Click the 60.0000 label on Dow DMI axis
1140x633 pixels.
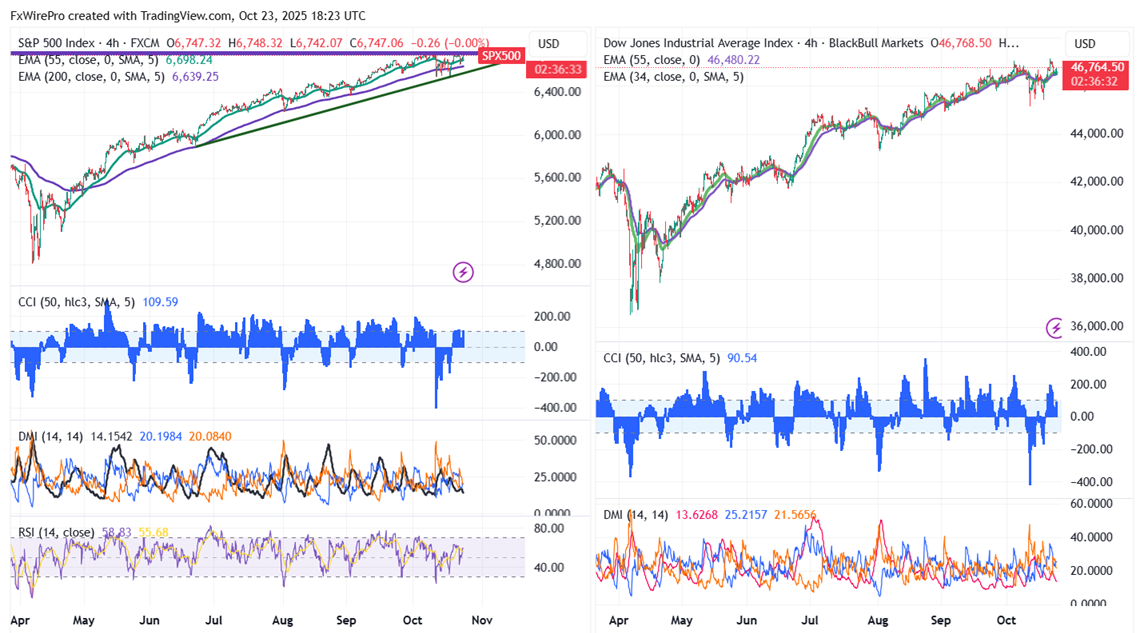point(1091,503)
